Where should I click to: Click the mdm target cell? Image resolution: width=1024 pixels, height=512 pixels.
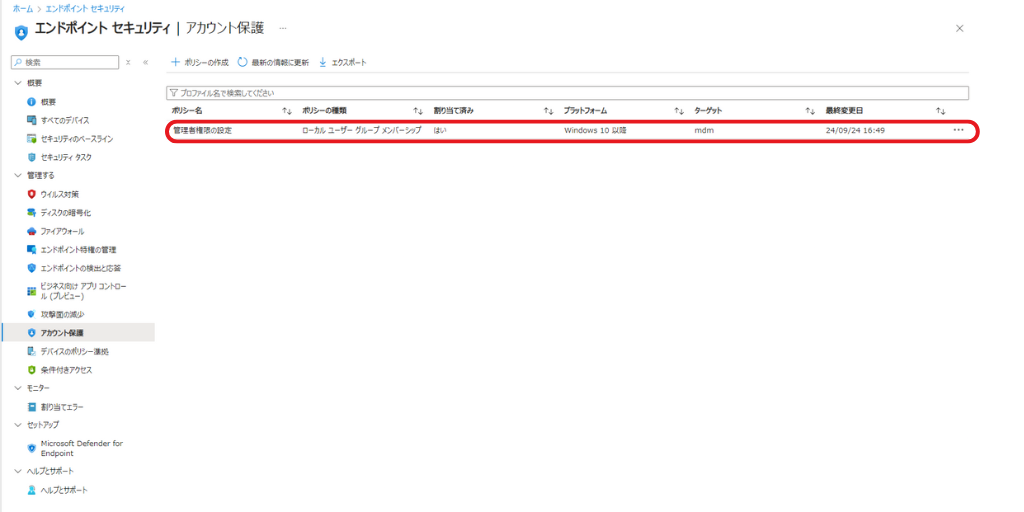[x=703, y=130]
